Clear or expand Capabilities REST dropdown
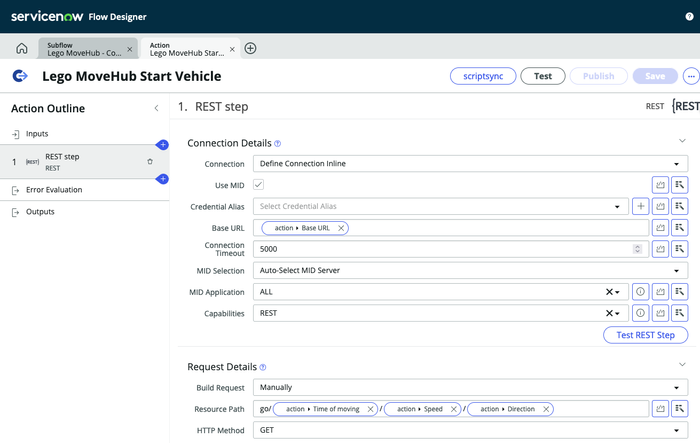Viewport: 700px width, 443px height. tap(612, 313)
